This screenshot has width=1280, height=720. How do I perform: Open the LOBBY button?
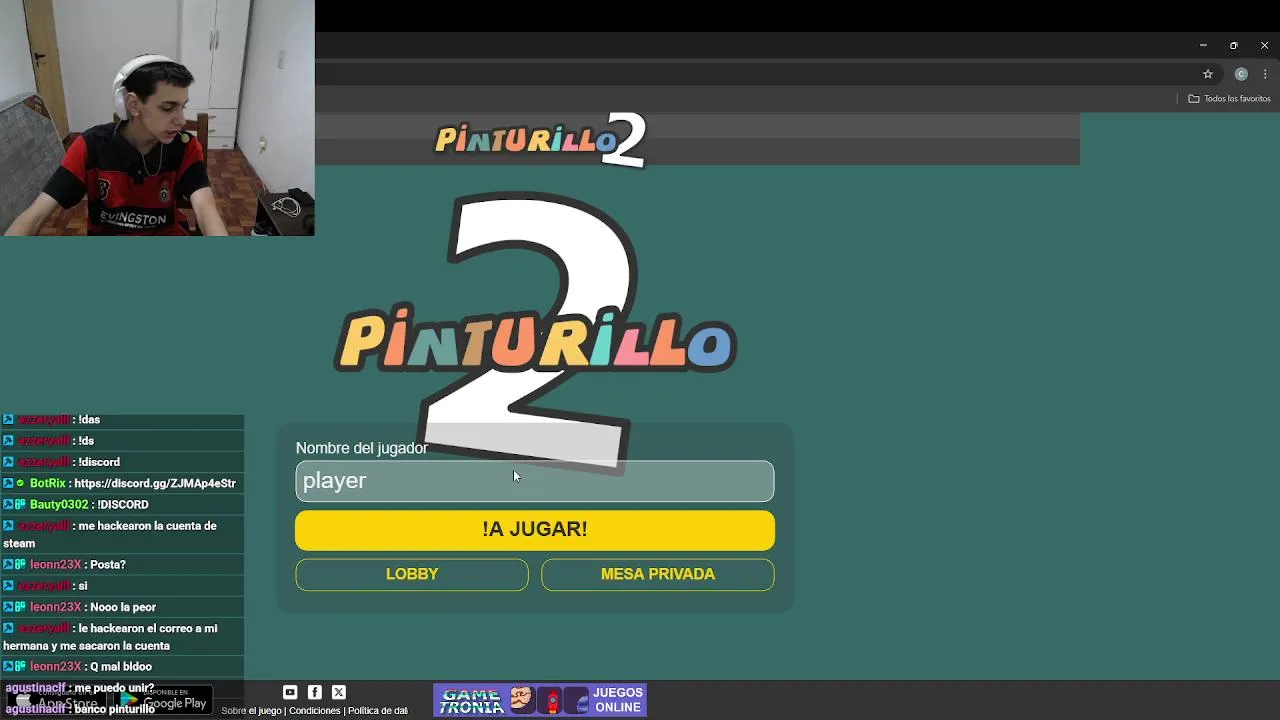[x=412, y=574]
